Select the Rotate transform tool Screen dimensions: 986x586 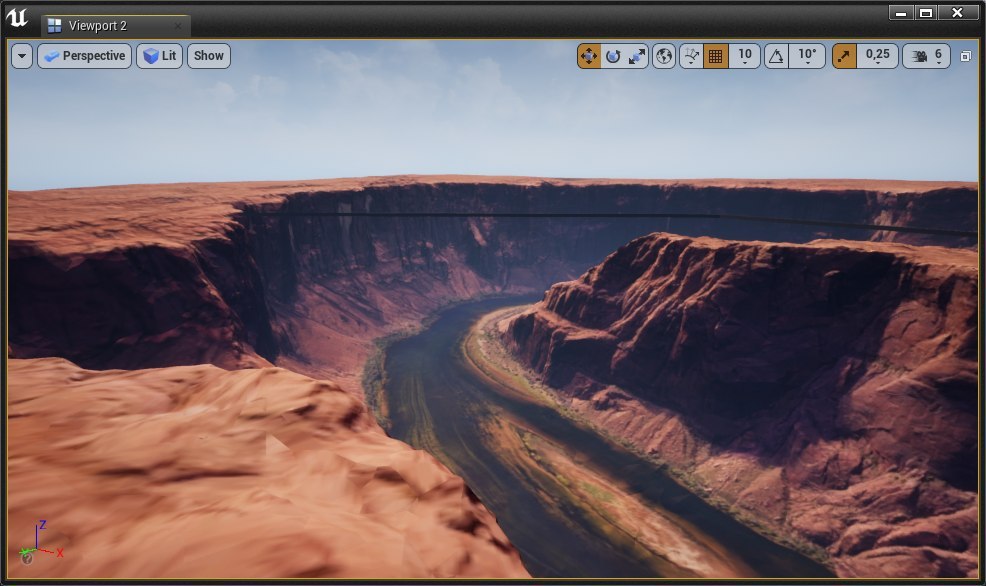[x=613, y=56]
